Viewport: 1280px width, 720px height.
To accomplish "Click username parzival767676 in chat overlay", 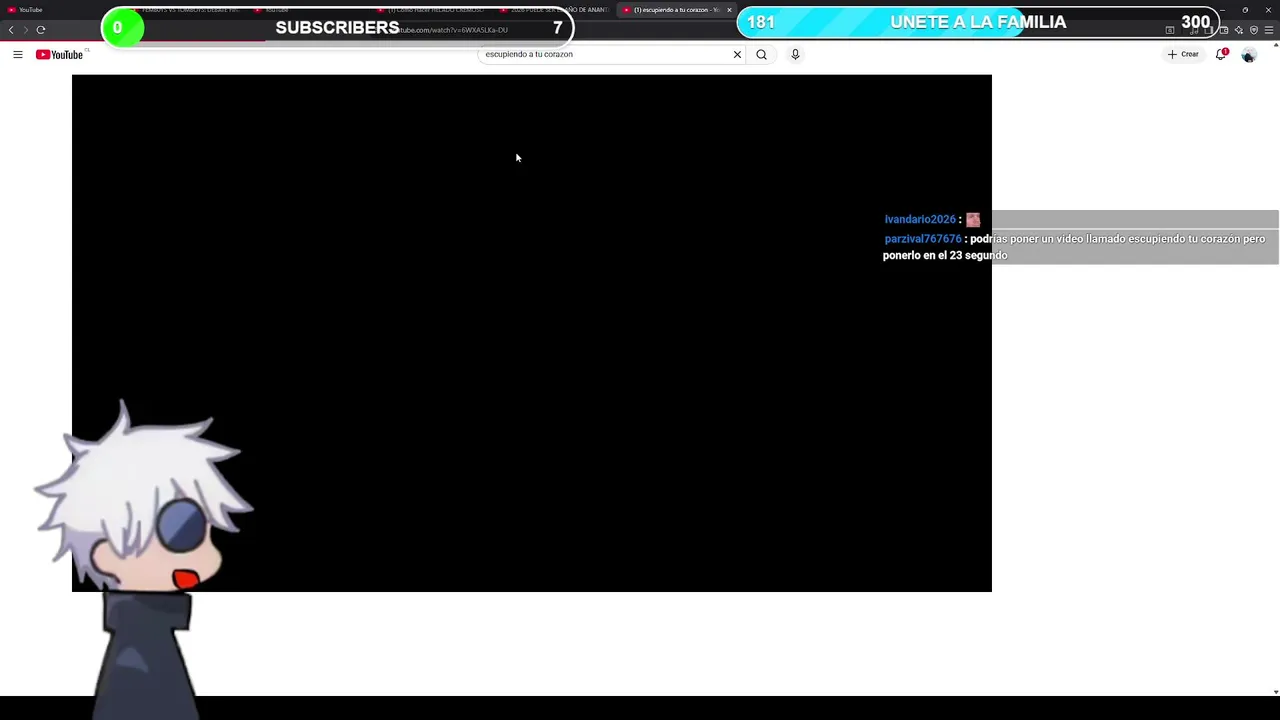I will (x=923, y=240).
